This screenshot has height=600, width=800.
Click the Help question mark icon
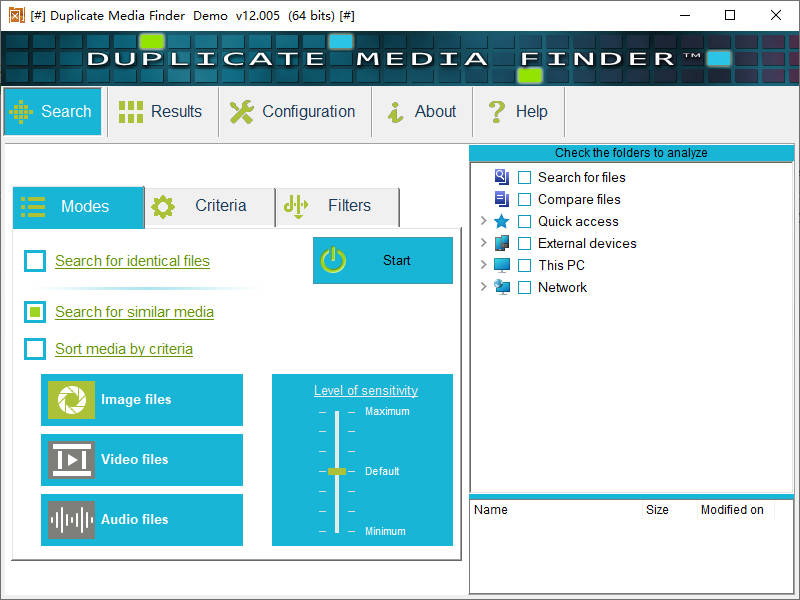click(496, 112)
